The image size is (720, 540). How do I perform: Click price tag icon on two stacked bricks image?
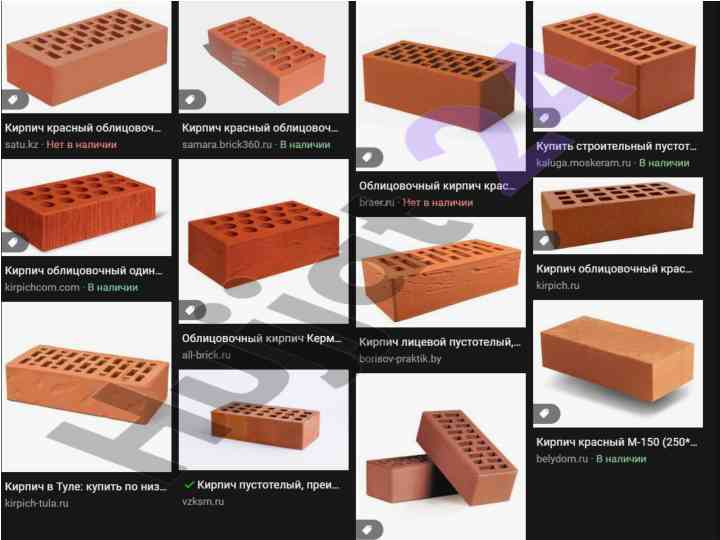tap(368, 529)
